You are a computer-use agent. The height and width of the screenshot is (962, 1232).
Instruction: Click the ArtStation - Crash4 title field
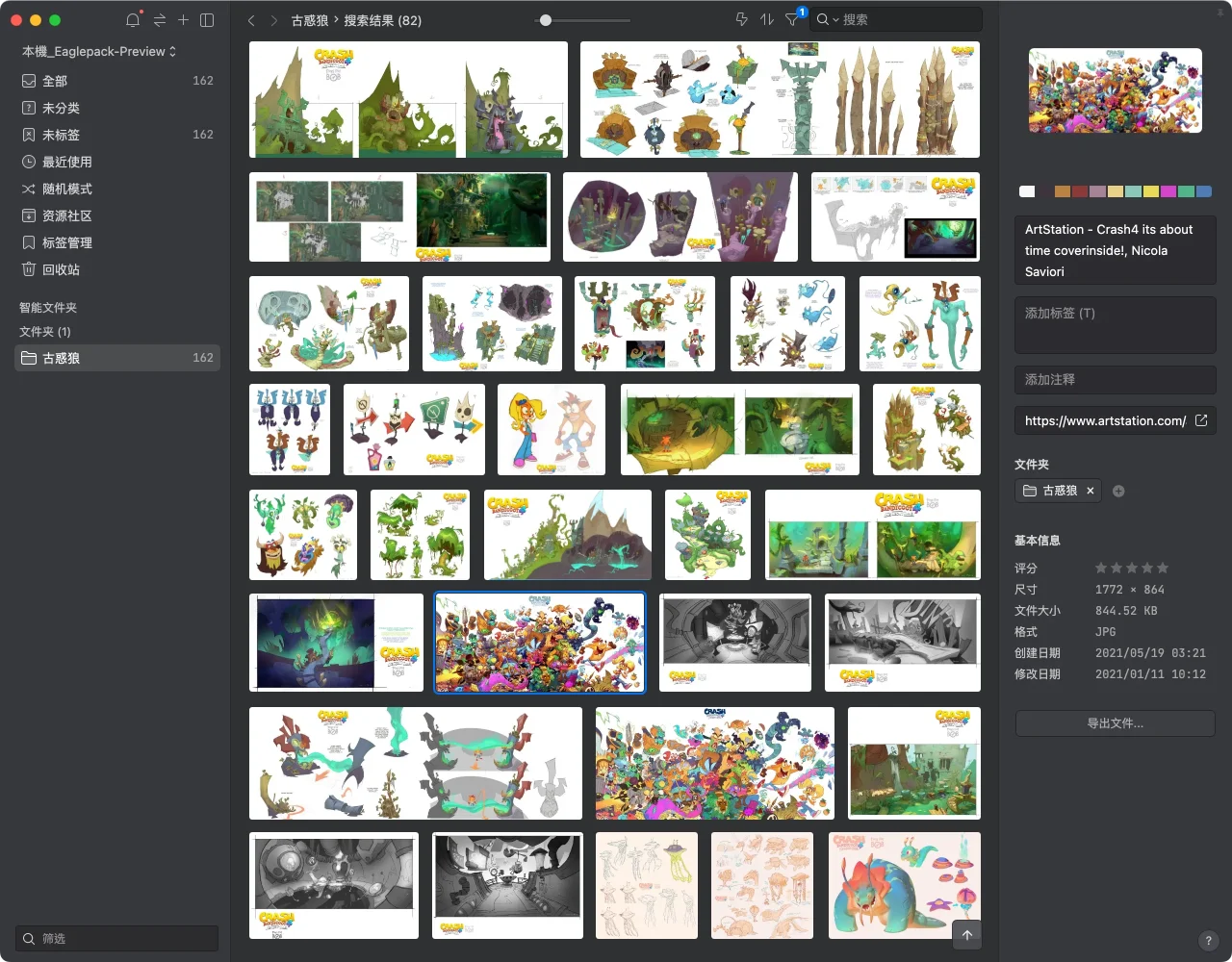coord(1116,250)
